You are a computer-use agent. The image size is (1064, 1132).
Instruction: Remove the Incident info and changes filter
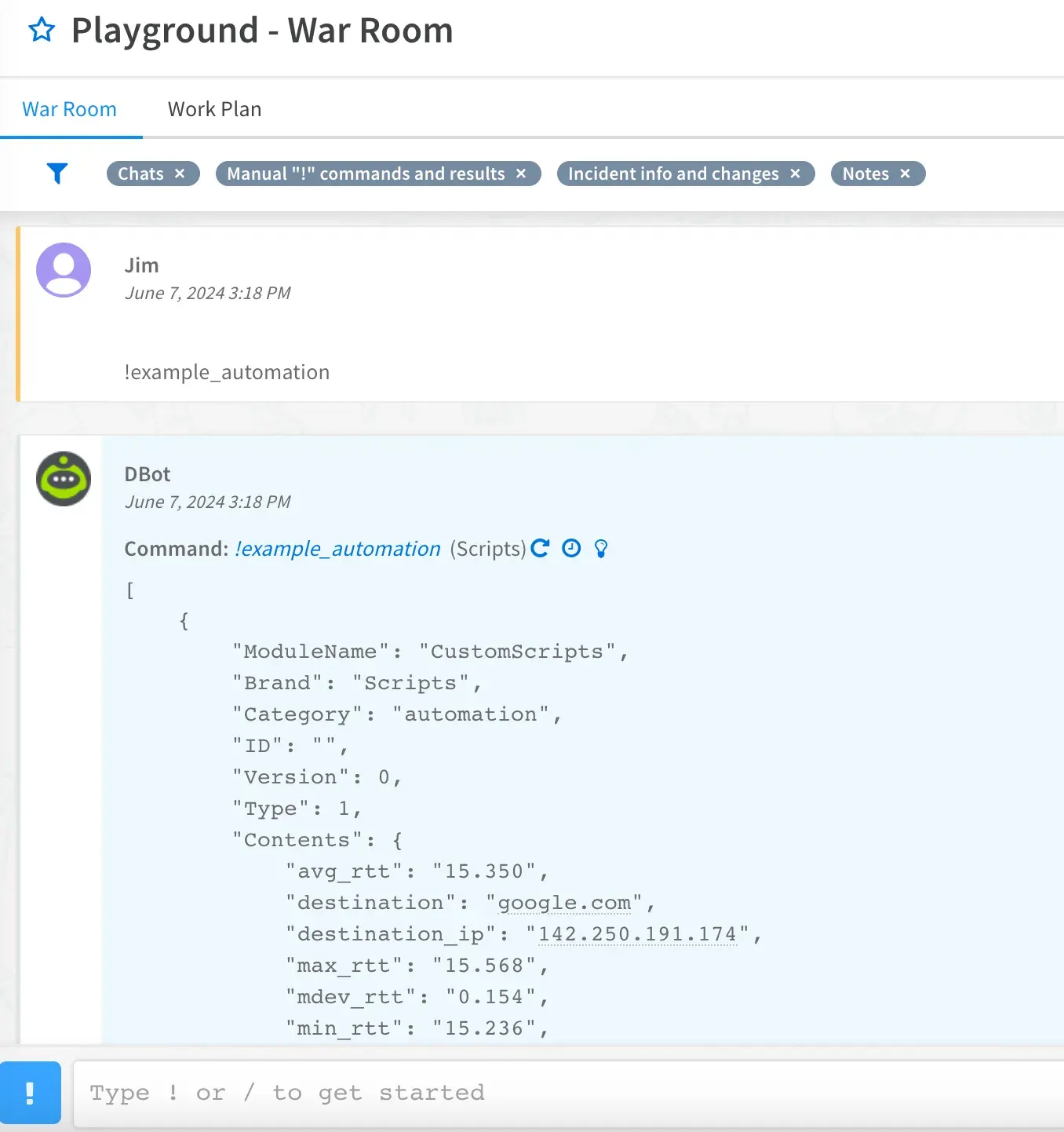pyautogui.click(x=795, y=173)
